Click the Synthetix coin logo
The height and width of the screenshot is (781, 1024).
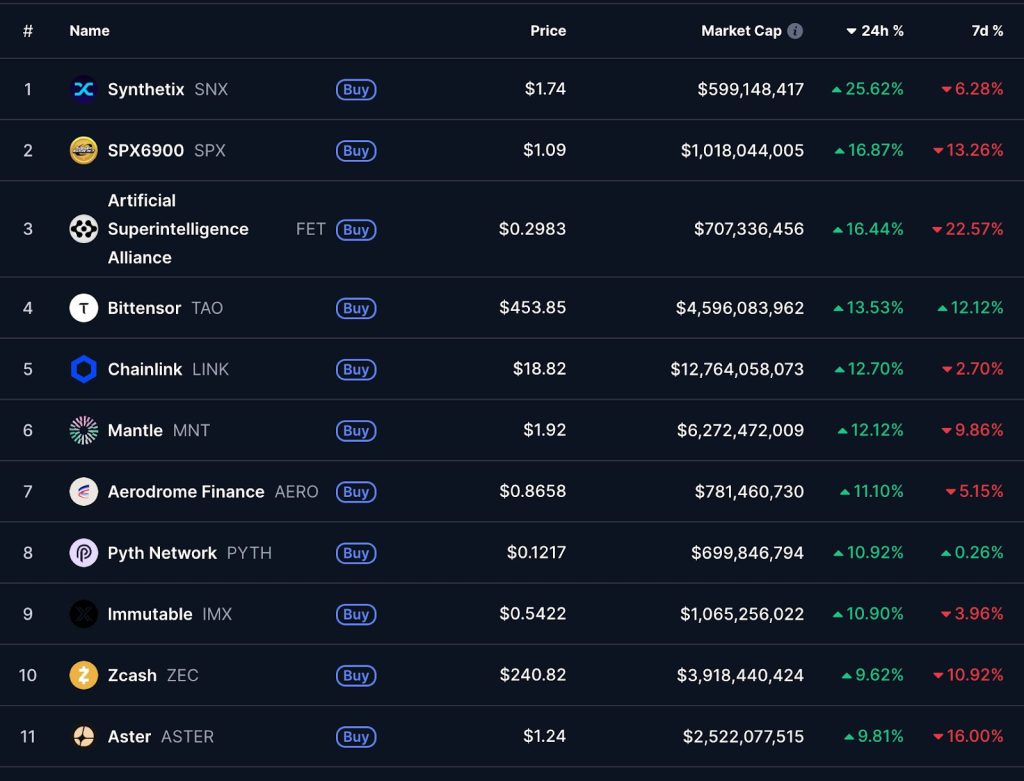pos(83,89)
